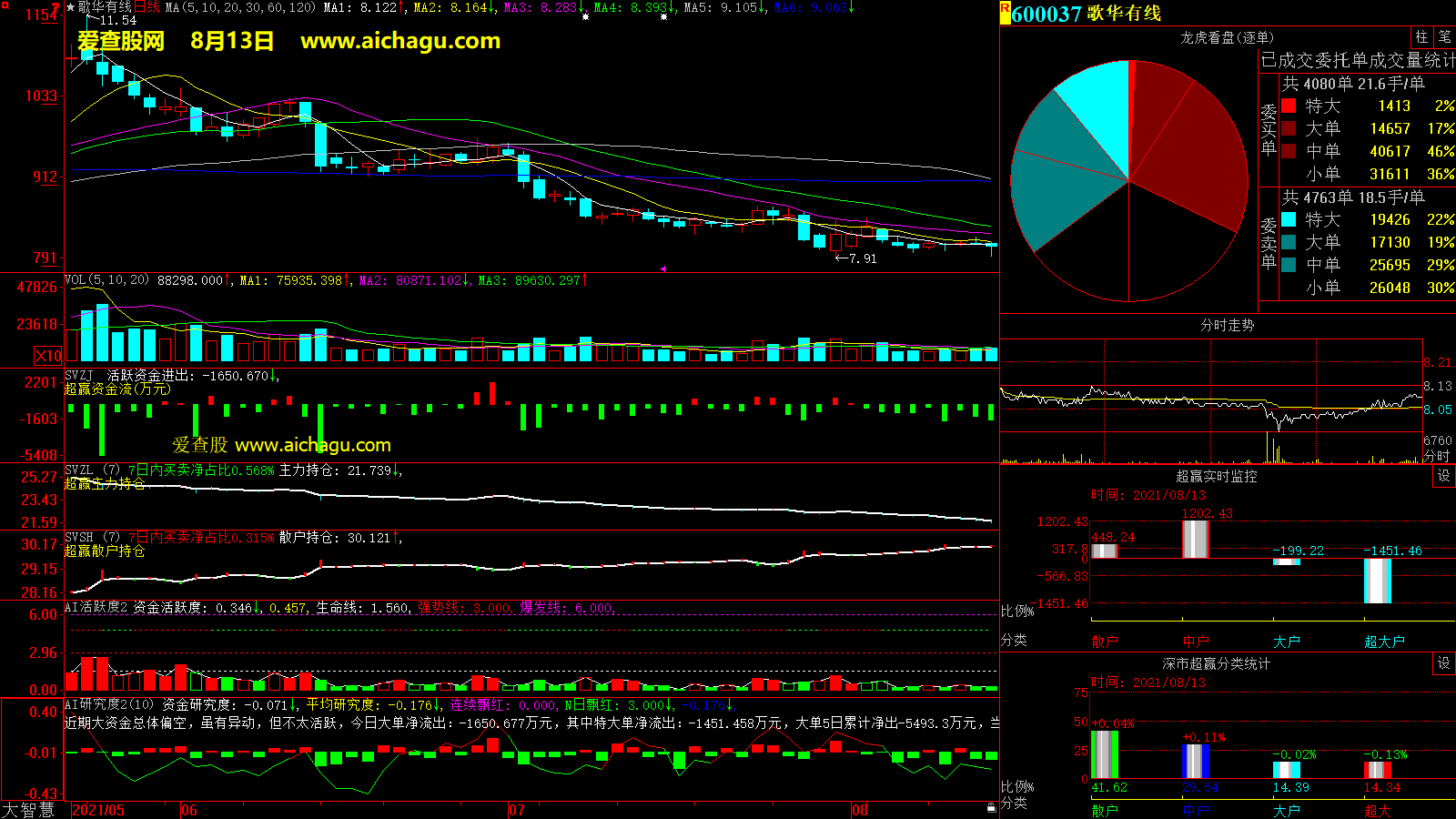The width and height of the screenshot is (1456, 819).
Task: Click the star icon before 歌华有线 title
Action: pyautogui.click(x=70, y=7)
